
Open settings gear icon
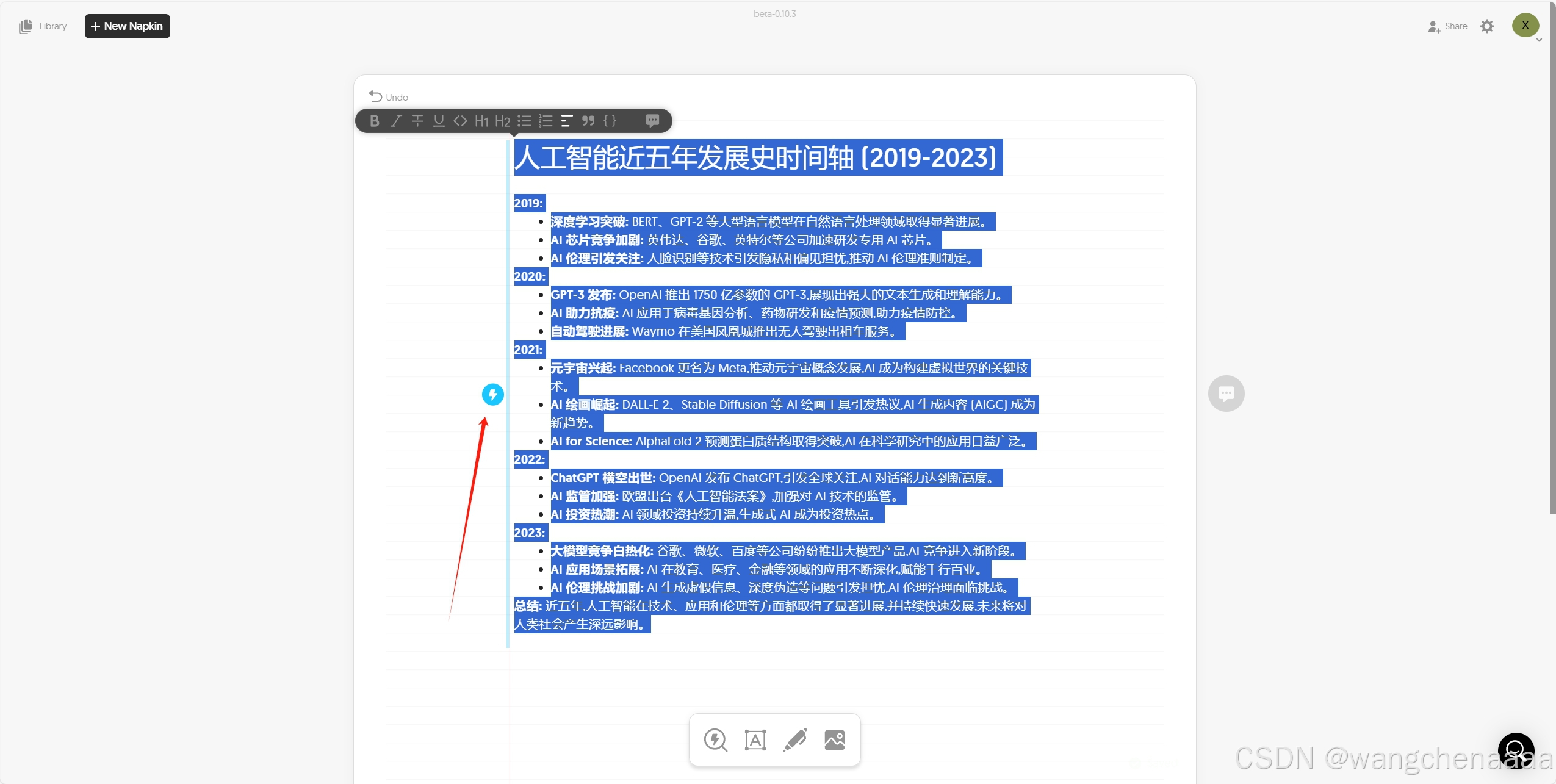coord(1487,26)
